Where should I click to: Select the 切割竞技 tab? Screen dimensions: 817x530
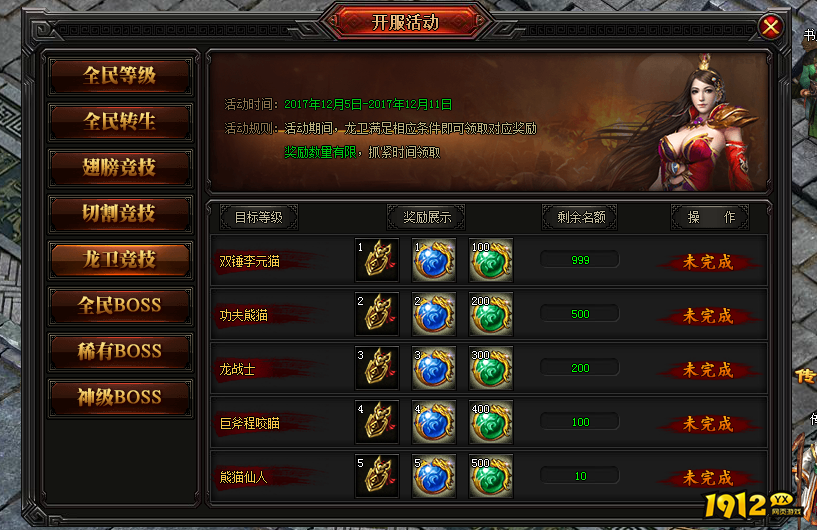pyautogui.click(x=120, y=214)
